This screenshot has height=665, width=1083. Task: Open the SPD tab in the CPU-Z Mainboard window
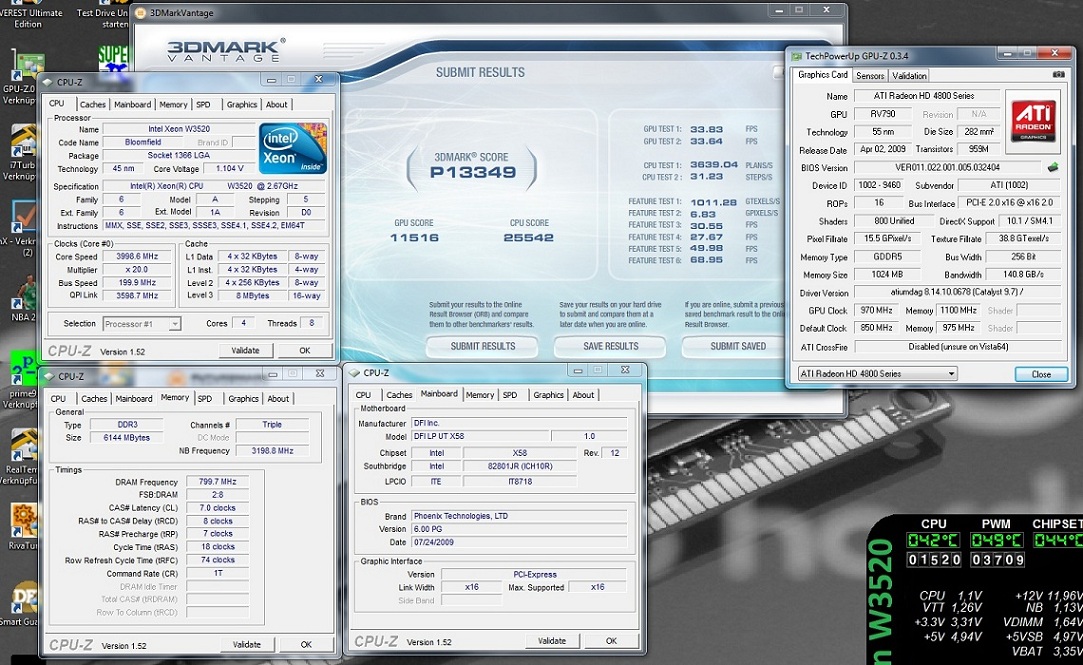(x=510, y=395)
